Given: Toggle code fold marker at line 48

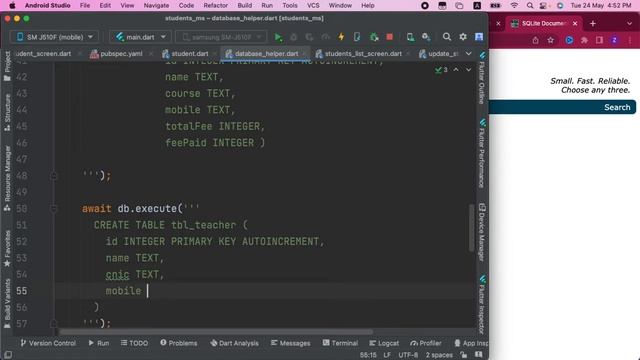Looking at the screenshot, I should point(53,176).
